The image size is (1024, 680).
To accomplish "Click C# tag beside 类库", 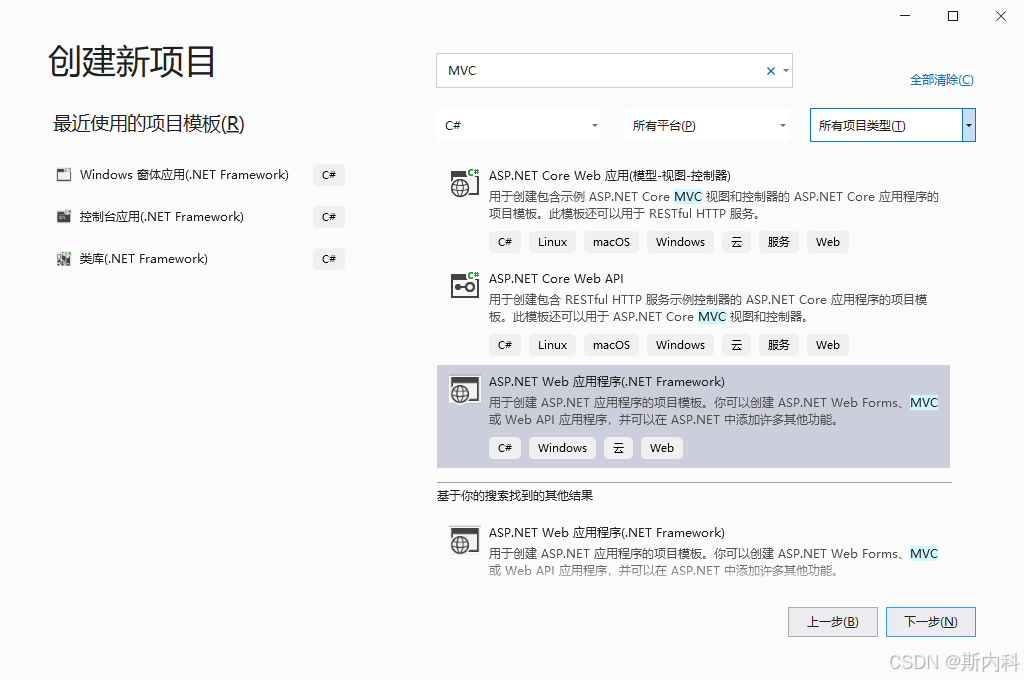I will click(328, 259).
